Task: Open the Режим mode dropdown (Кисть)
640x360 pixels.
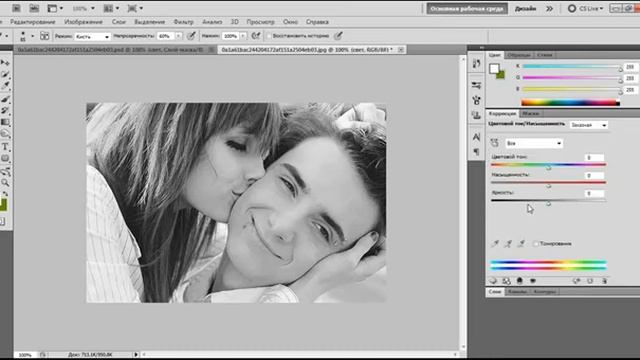Action: [93, 36]
